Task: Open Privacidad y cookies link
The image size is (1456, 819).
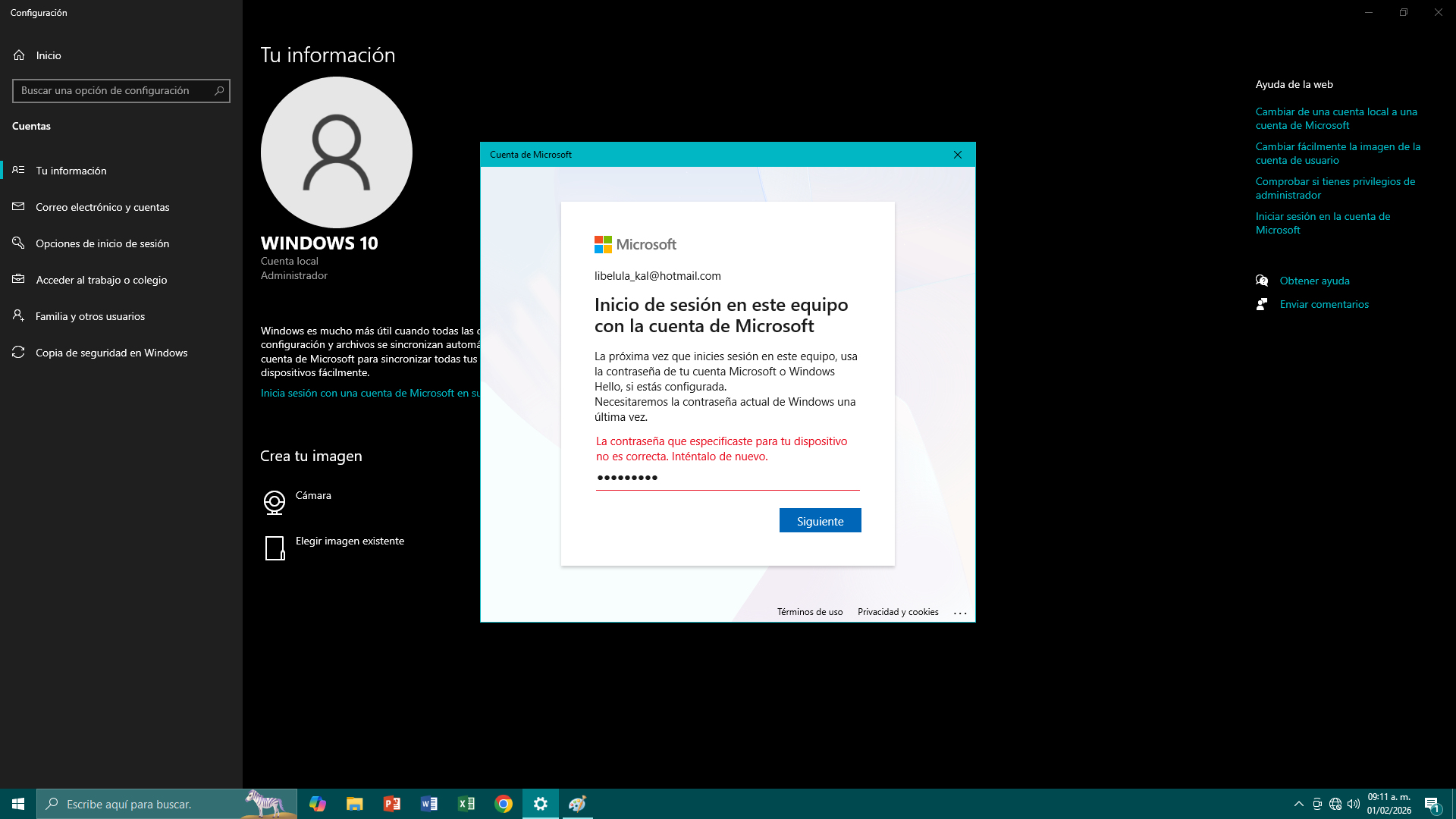Action: [x=898, y=612]
